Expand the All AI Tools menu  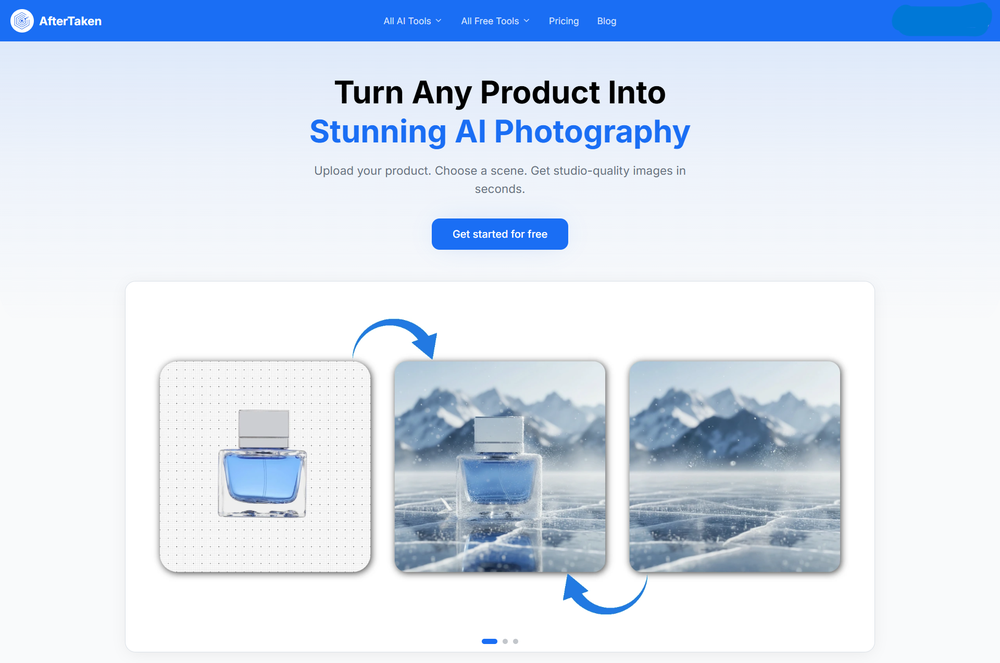click(412, 21)
